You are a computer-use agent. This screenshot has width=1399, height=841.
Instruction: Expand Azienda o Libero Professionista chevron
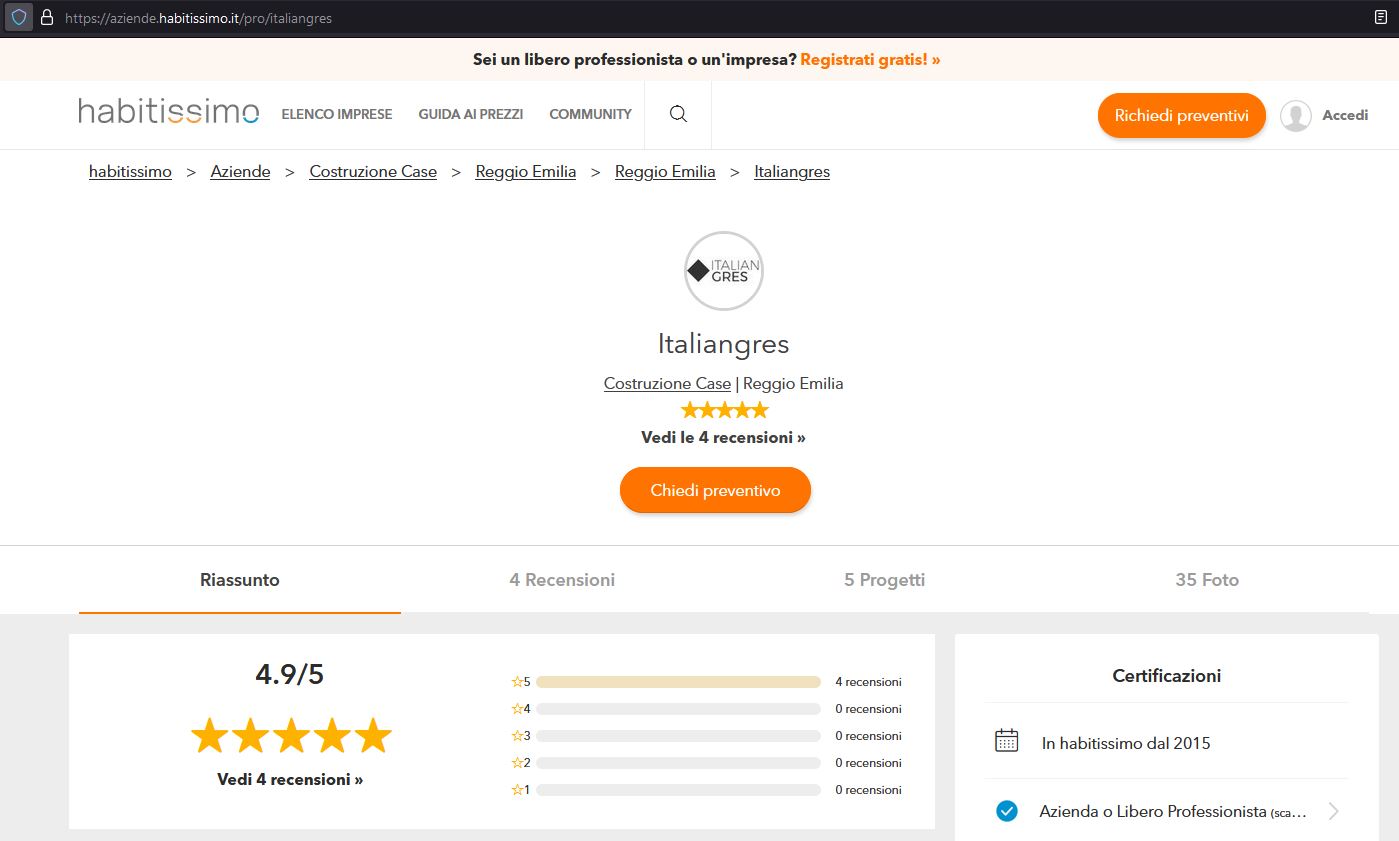coord(1333,811)
